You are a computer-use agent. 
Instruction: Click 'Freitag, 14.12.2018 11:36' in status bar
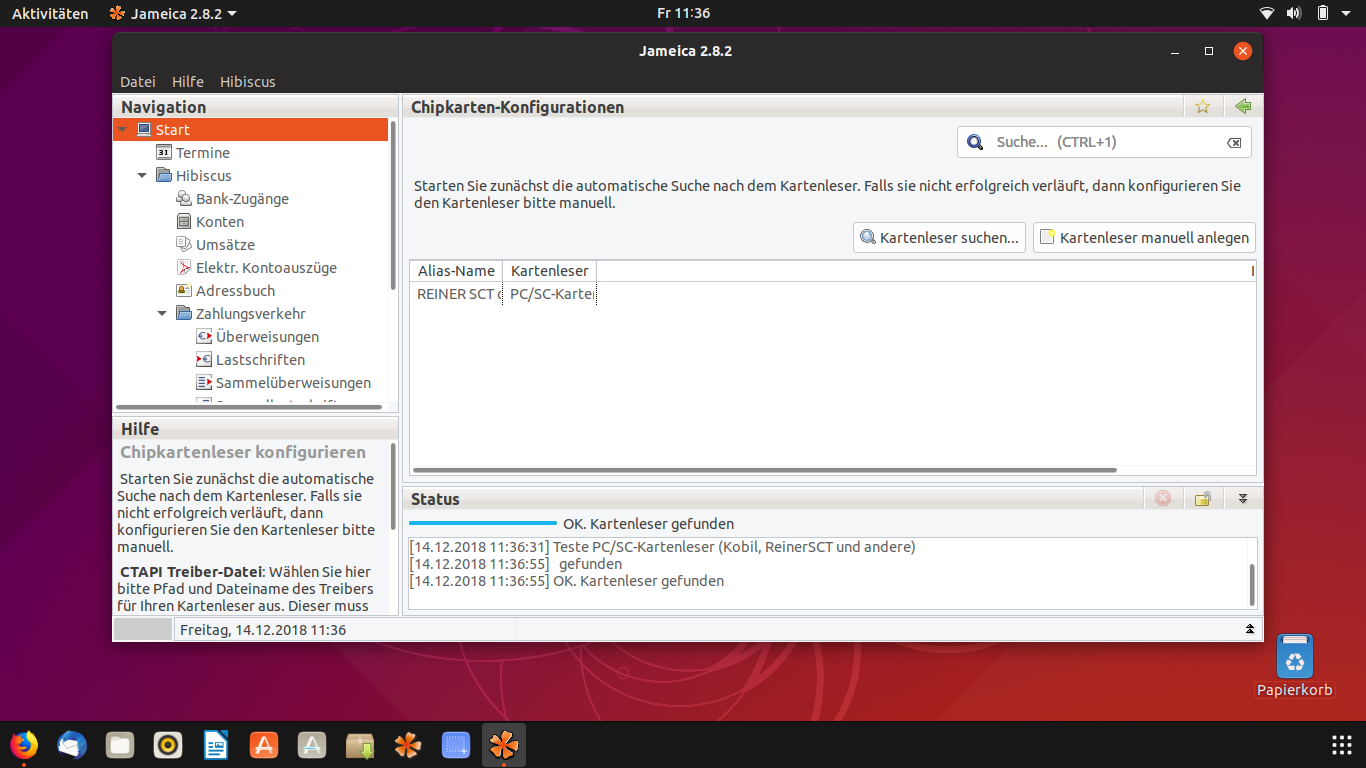263,630
